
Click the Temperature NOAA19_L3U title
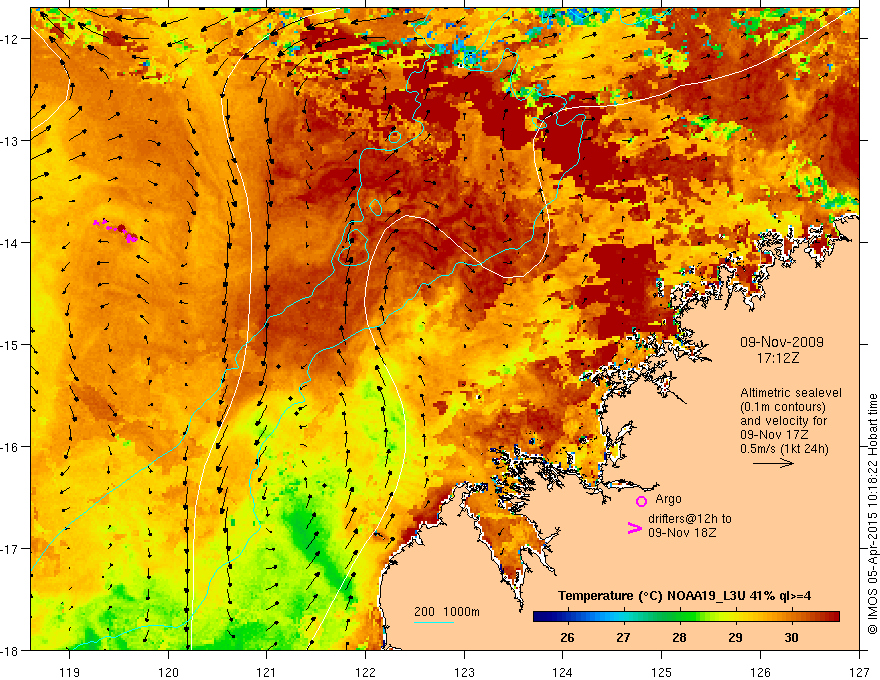click(x=684, y=596)
